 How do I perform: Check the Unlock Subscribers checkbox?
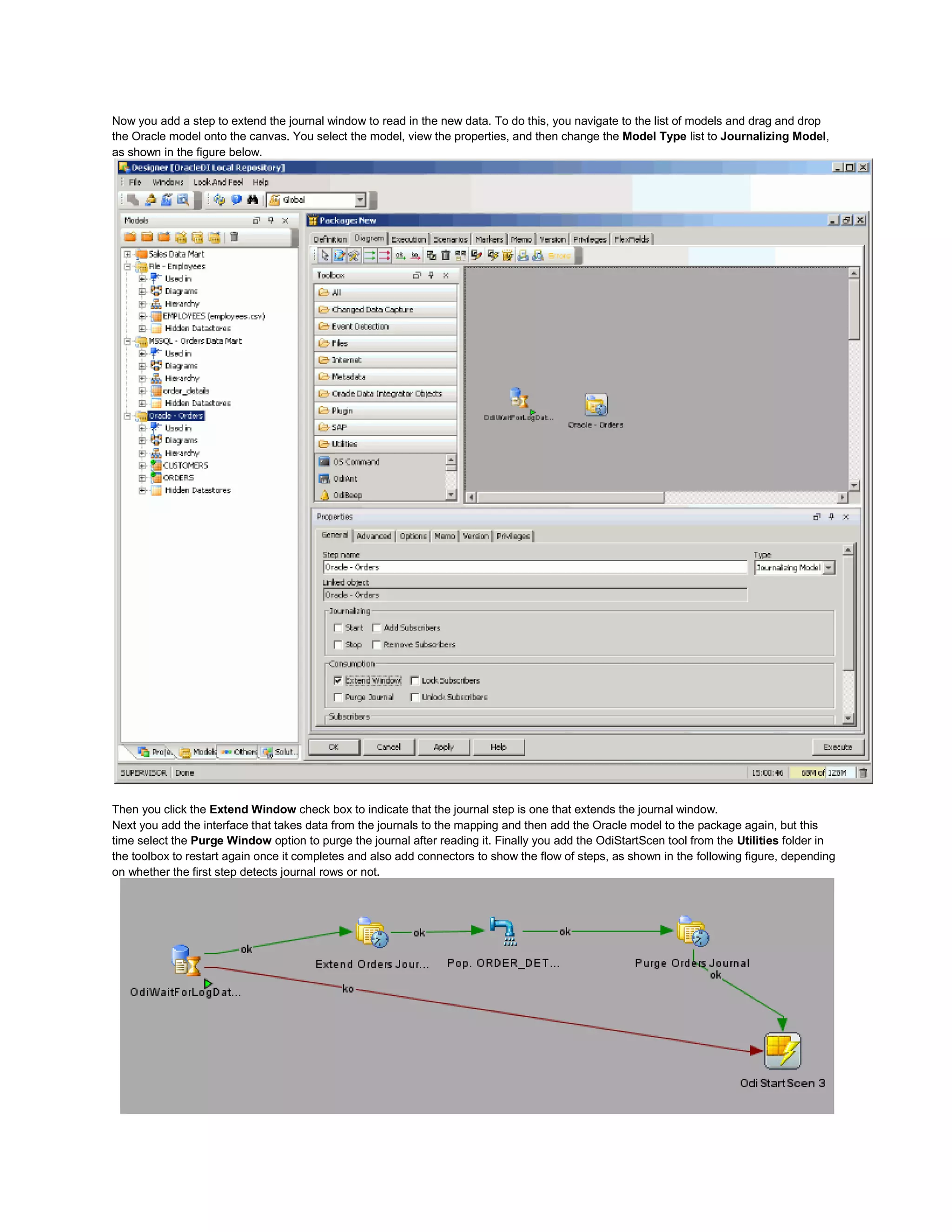(415, 698)
